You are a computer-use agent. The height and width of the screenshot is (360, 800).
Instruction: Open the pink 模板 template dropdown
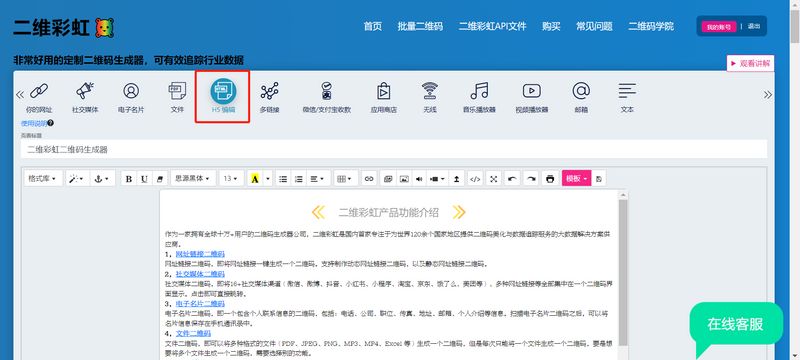tap(577, 178)
